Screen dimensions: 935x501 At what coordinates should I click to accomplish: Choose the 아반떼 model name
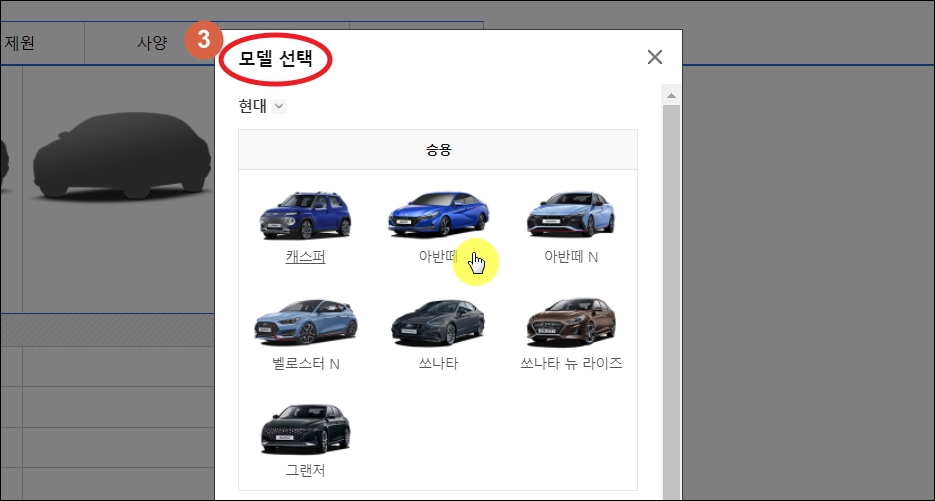438,257
